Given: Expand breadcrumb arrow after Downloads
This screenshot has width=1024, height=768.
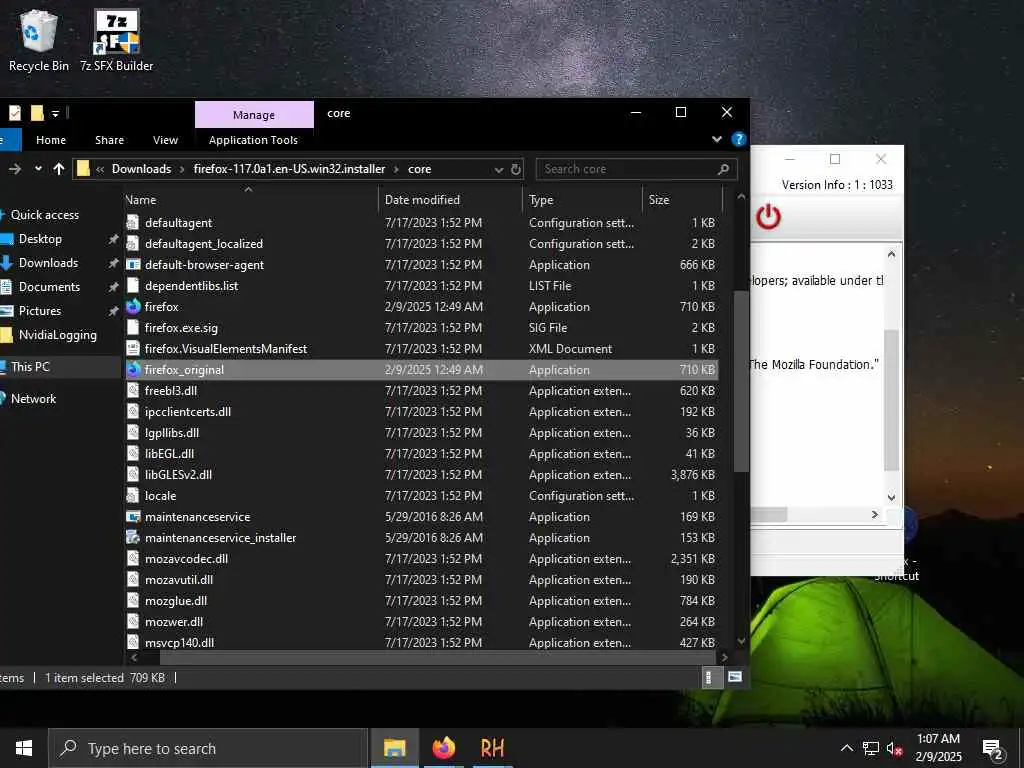Looking at the screenshot, I should point(182,169).
